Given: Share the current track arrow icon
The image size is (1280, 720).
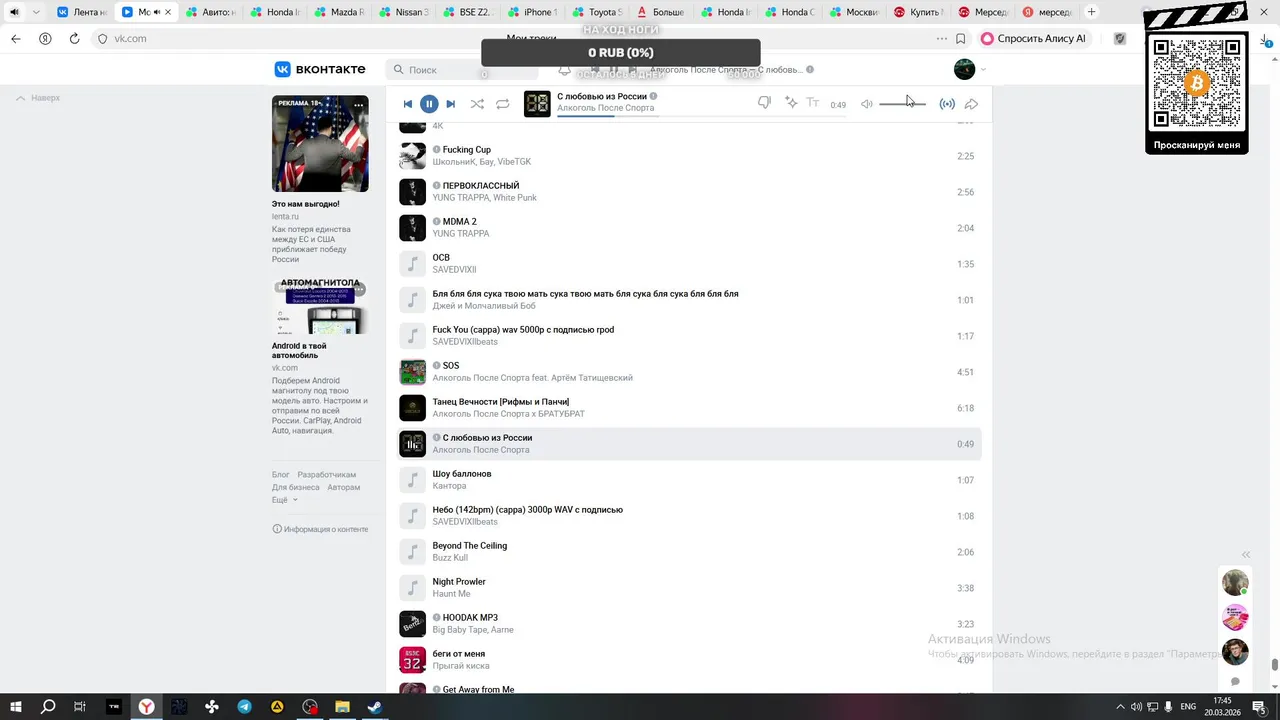Looking at the screenshot, I should pyautogui.click(x=971, y=104).
